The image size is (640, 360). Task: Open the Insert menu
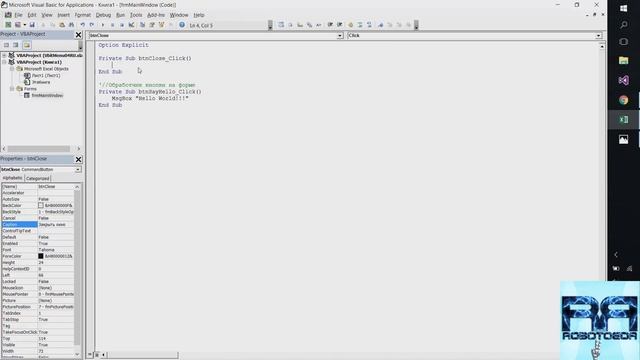coord(63,15)
